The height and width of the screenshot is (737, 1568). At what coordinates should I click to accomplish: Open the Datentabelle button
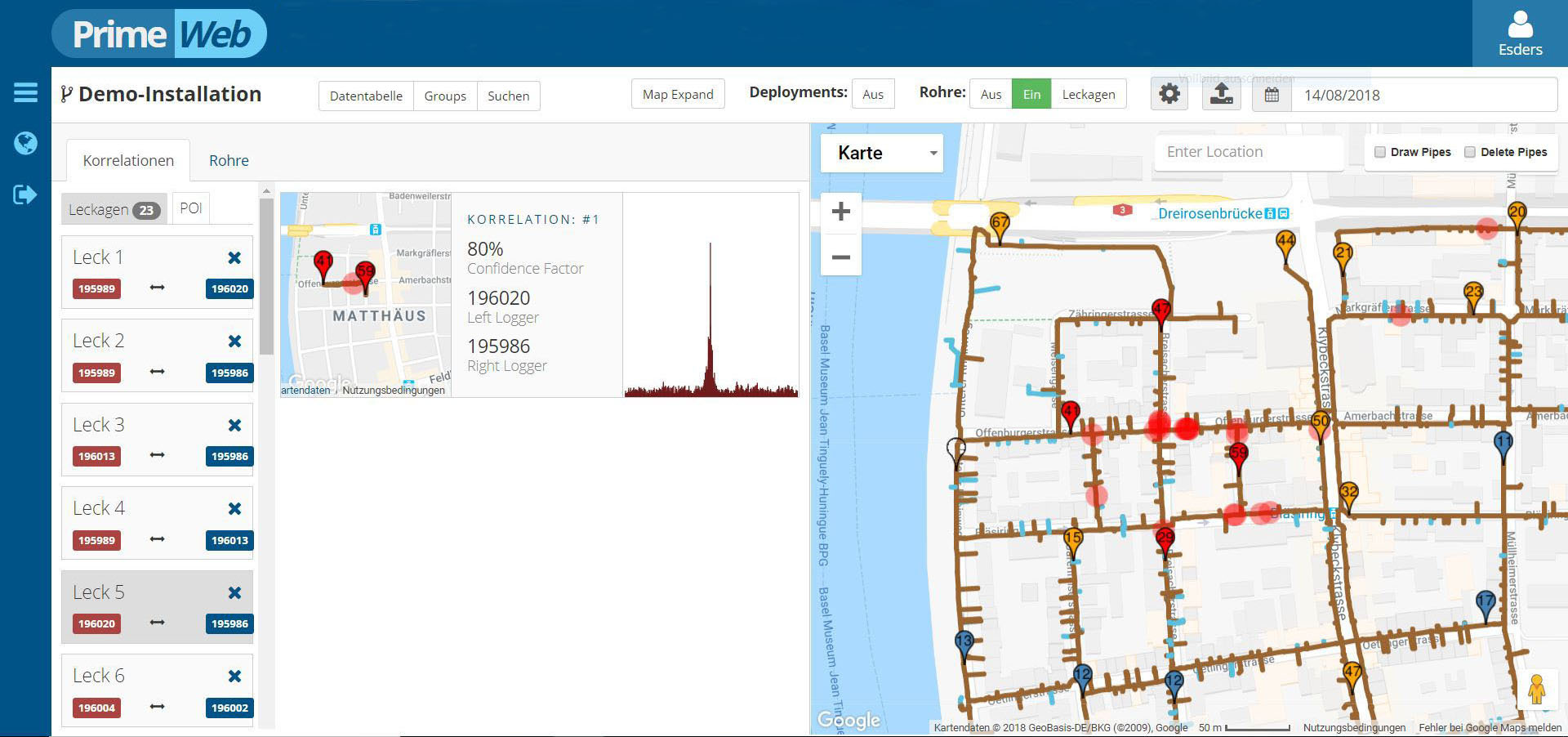point(366,96)
